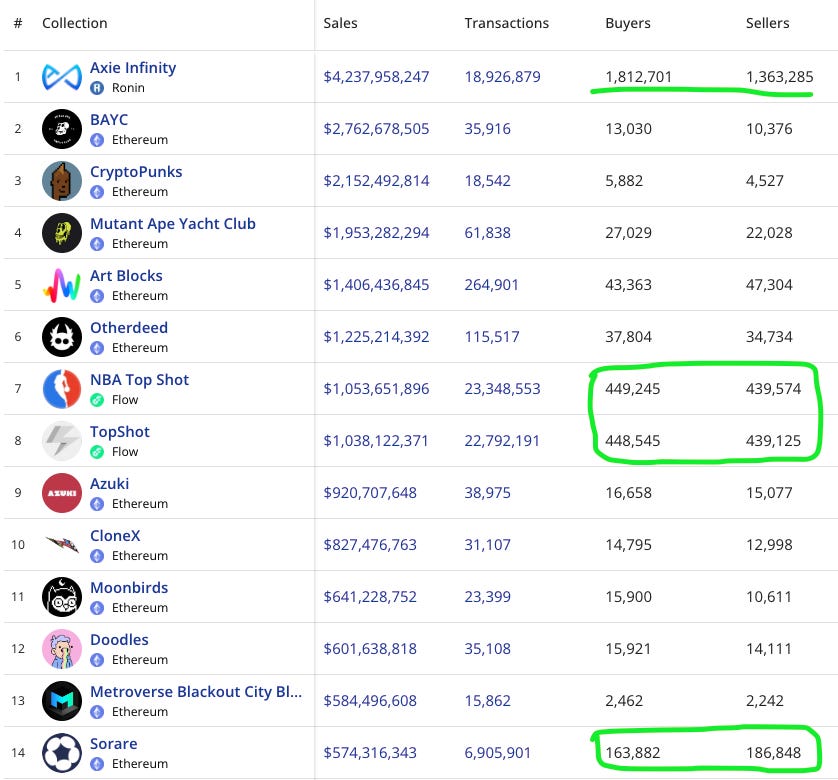Open the Otherdeed collection logo
This screenshot has width=838, height=780.
[62, 337]
